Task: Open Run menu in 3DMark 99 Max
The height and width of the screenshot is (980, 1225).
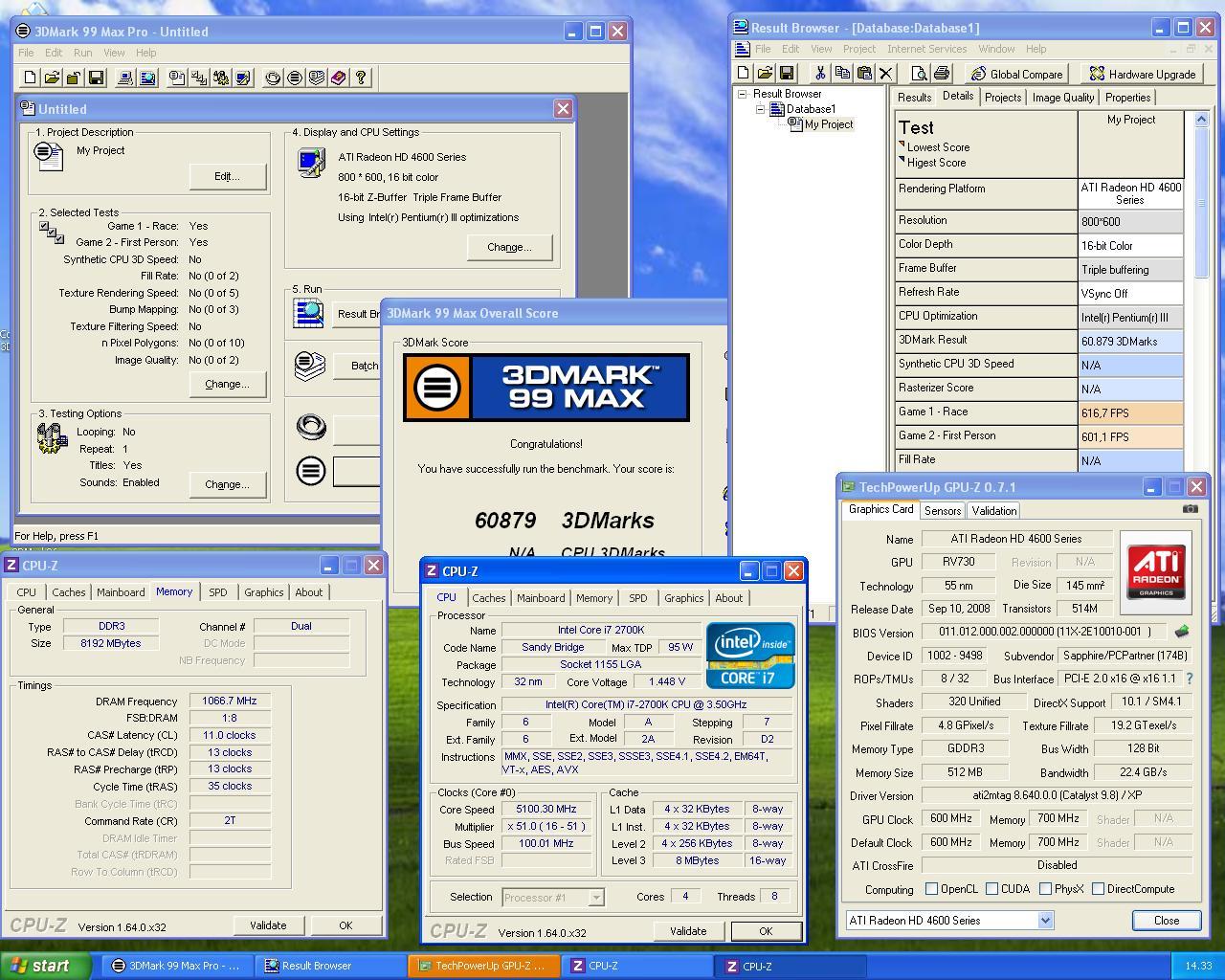Action: [x=83, y=53]
